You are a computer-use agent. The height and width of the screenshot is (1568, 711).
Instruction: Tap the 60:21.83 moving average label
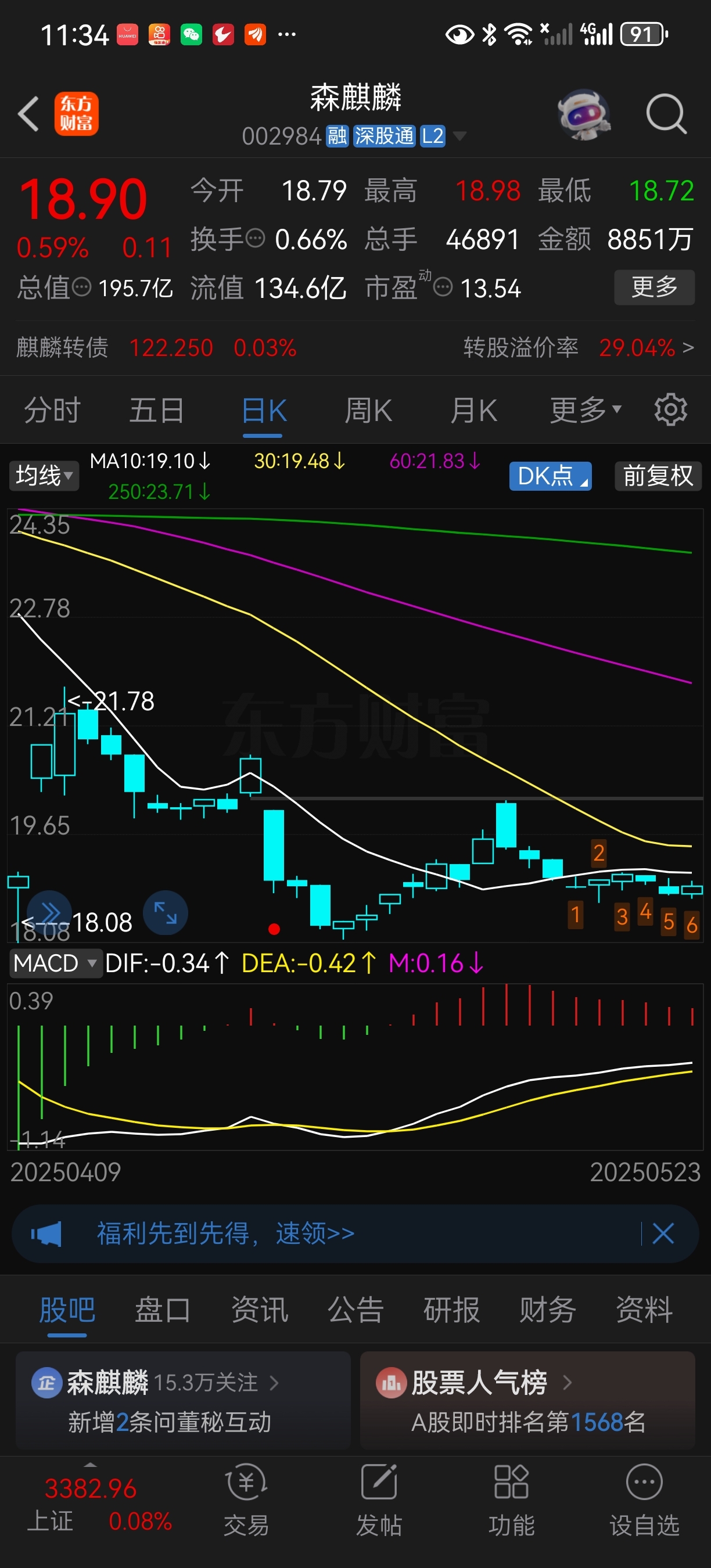click(x=435, y=461)
